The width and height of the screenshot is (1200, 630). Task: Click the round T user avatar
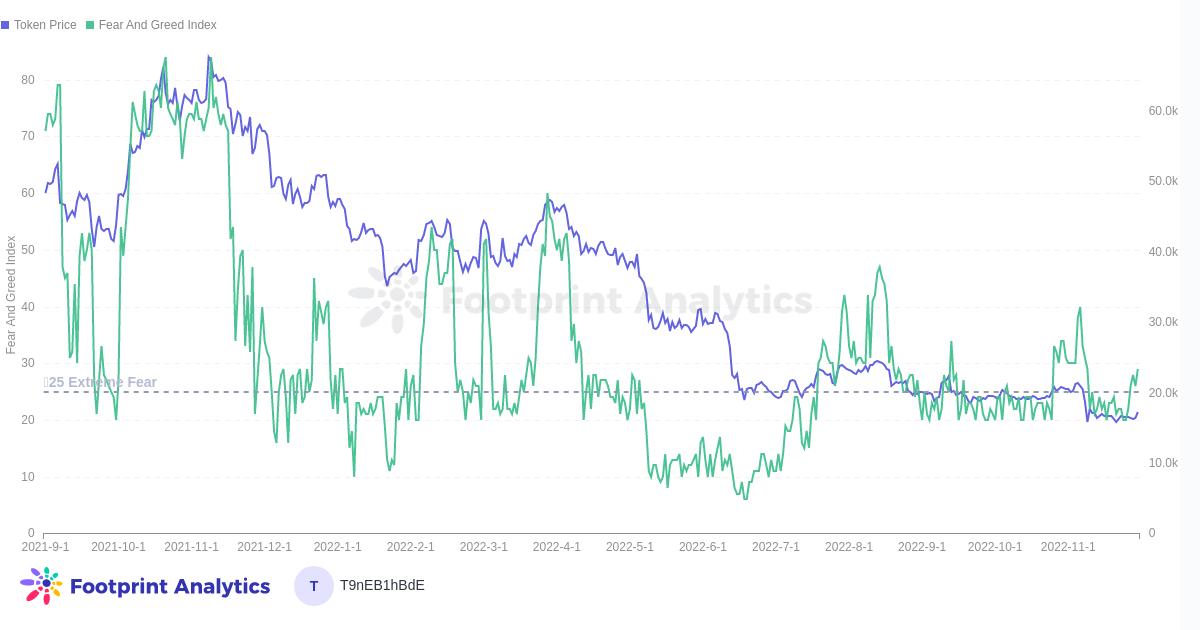point(314,586)
